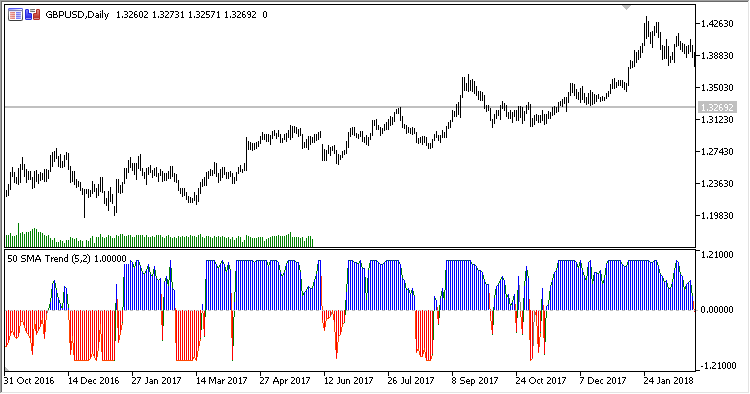This screenshot has height=394, width=750.
Task: Click indicator scale value 1.21000
Action: (717, 255)
